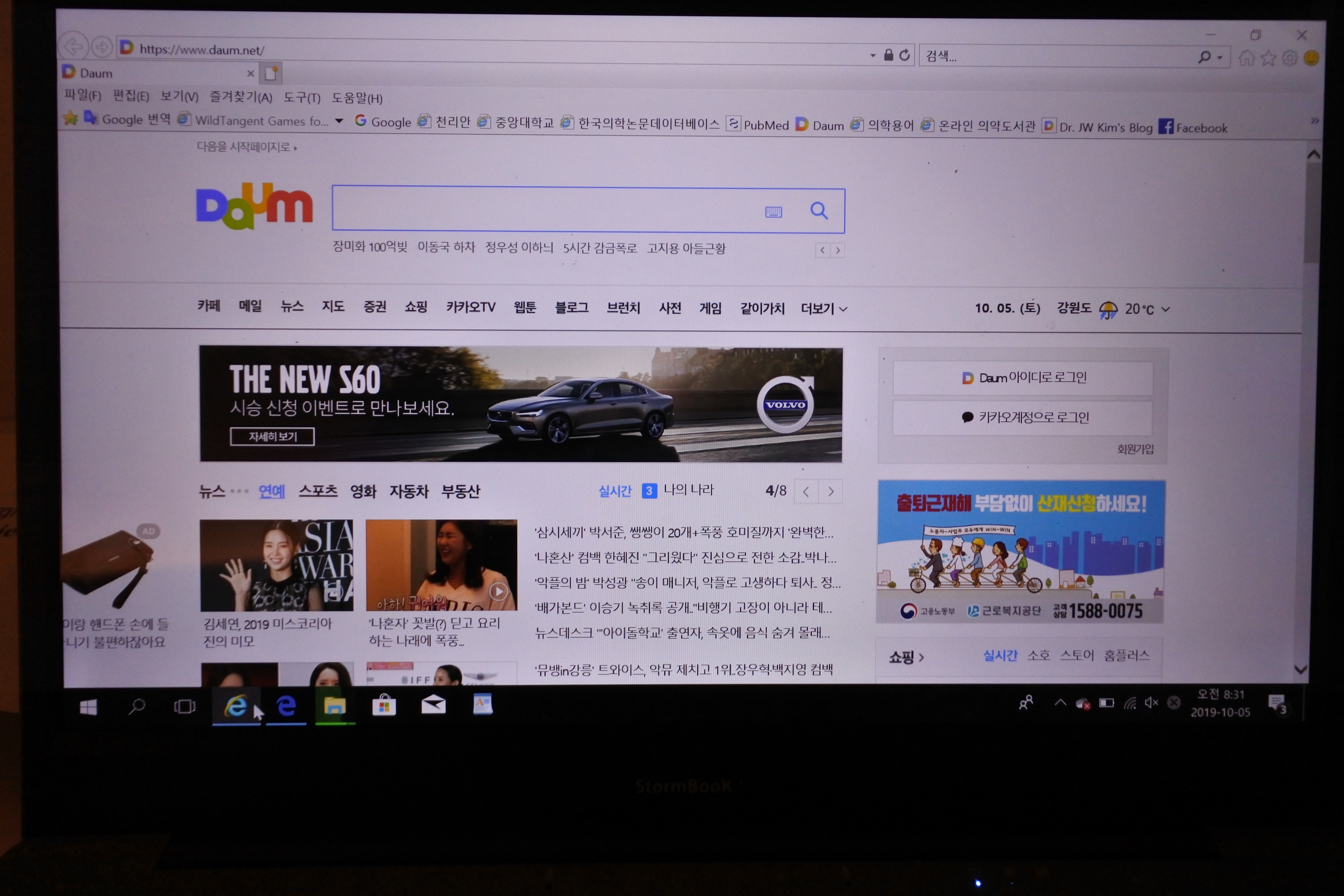This screenshot has width=1344, height=896.
Task: Open the Mail app from the taskbar
Action: (x=433, y=705)
